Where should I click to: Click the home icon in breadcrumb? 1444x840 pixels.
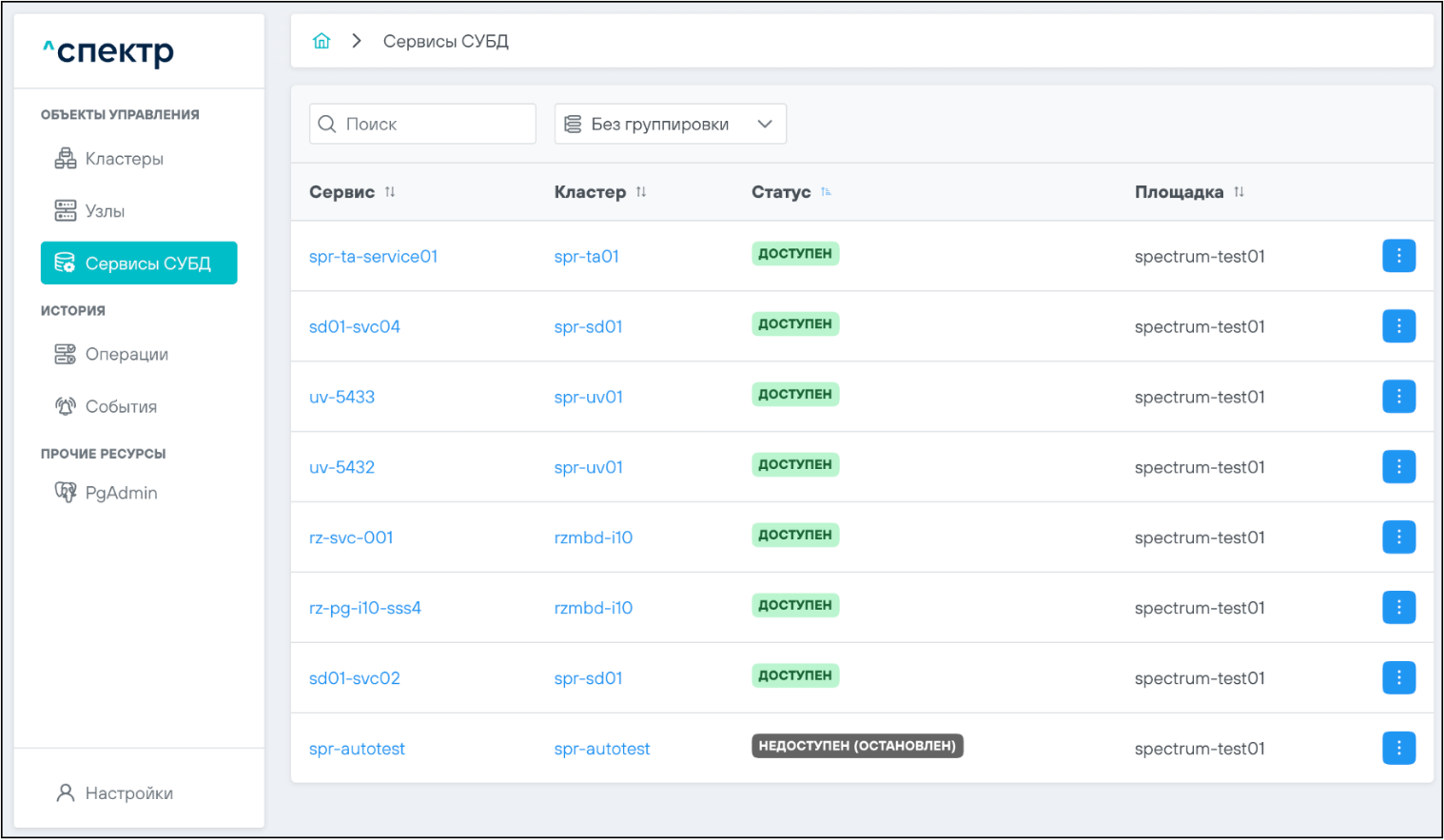pos(322,41)
